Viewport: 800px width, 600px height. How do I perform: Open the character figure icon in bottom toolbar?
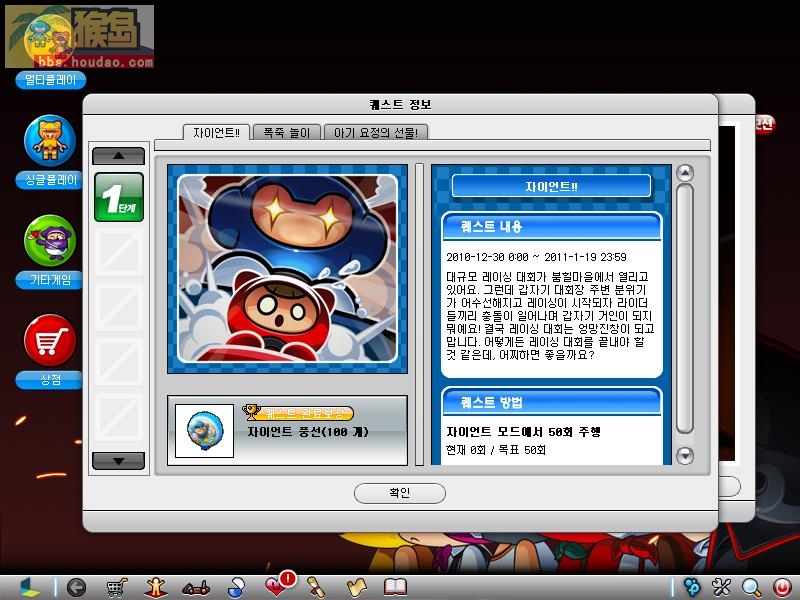coord(156,588)
